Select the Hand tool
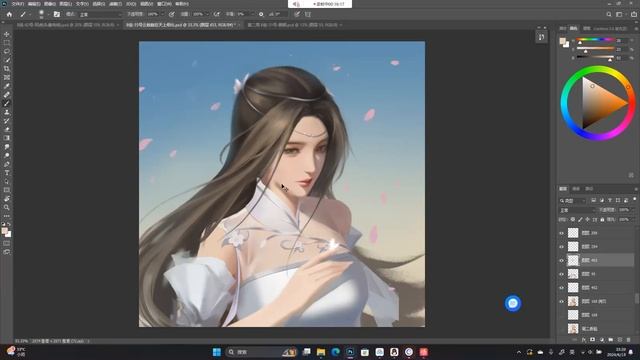 pyautogui.click(x=7, y=199)
